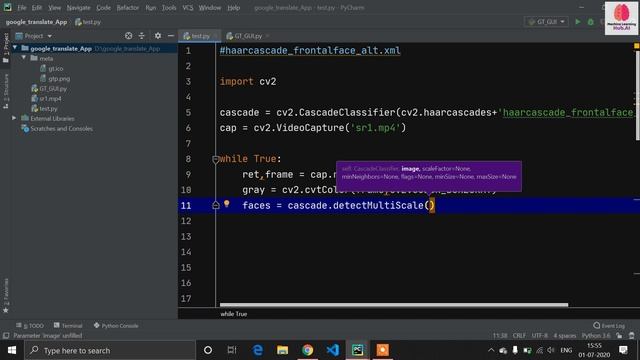Open Cortana circle icon in taskbar

pos(208,350)
